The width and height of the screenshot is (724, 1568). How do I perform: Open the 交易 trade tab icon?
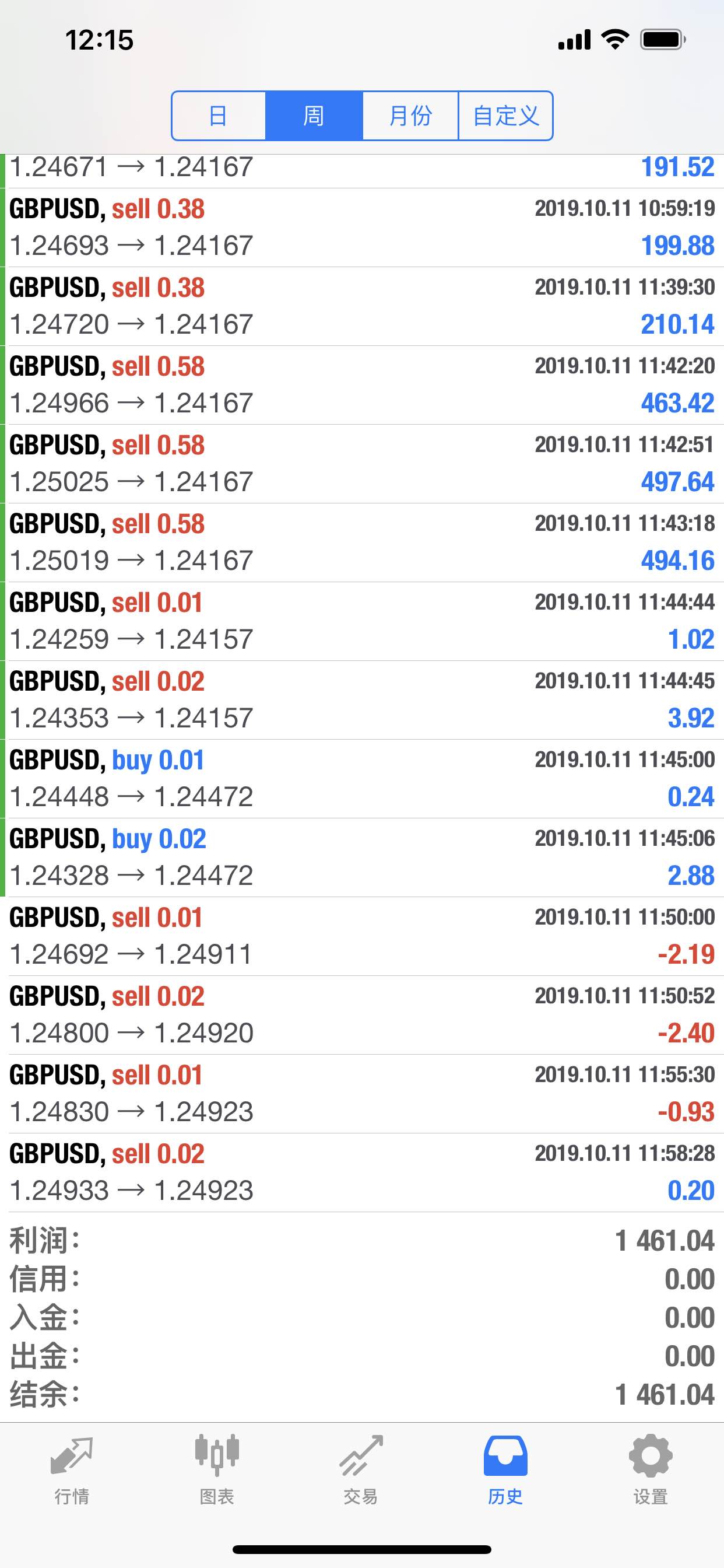(361, 1455)
